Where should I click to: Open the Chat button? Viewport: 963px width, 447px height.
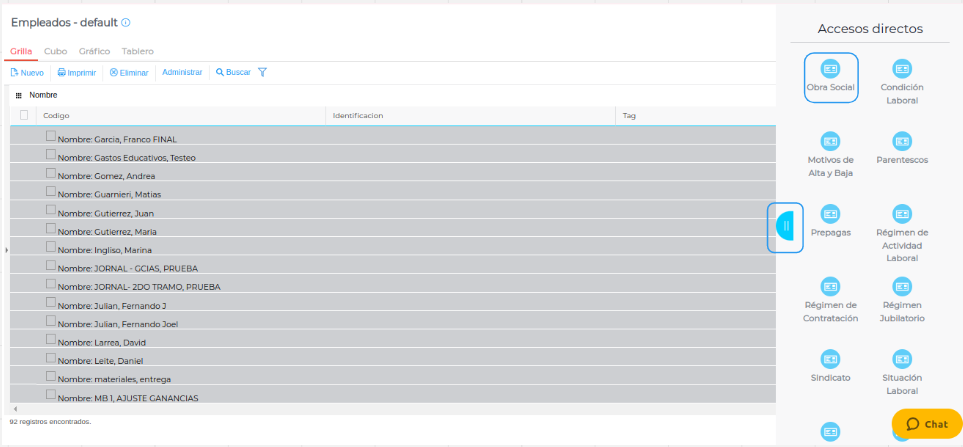pos(926,424)
